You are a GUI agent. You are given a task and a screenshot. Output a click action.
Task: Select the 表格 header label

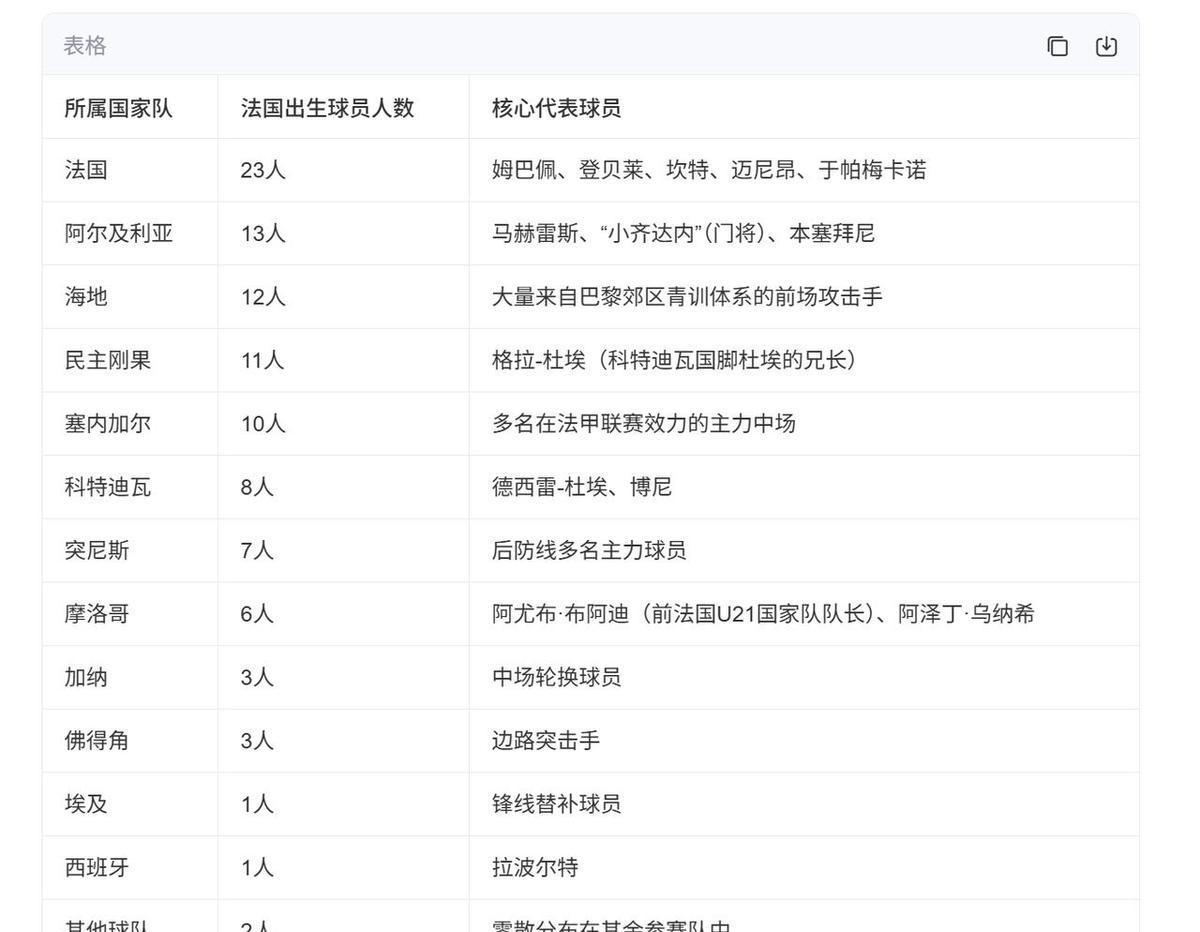85,46
